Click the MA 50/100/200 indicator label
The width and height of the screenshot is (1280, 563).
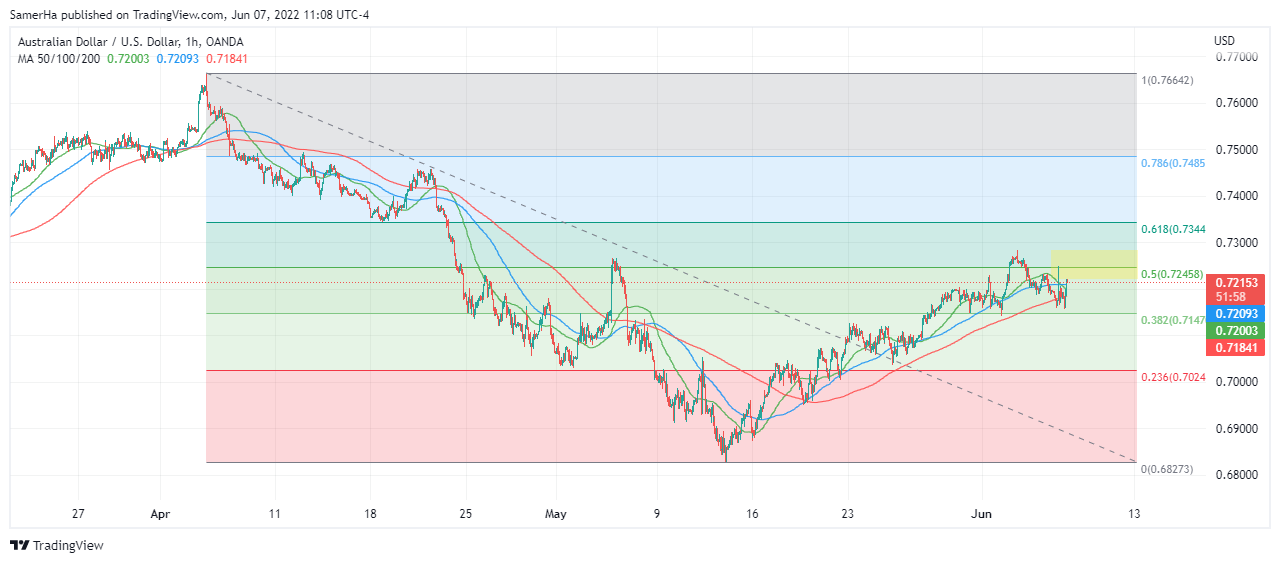(58, 59)
